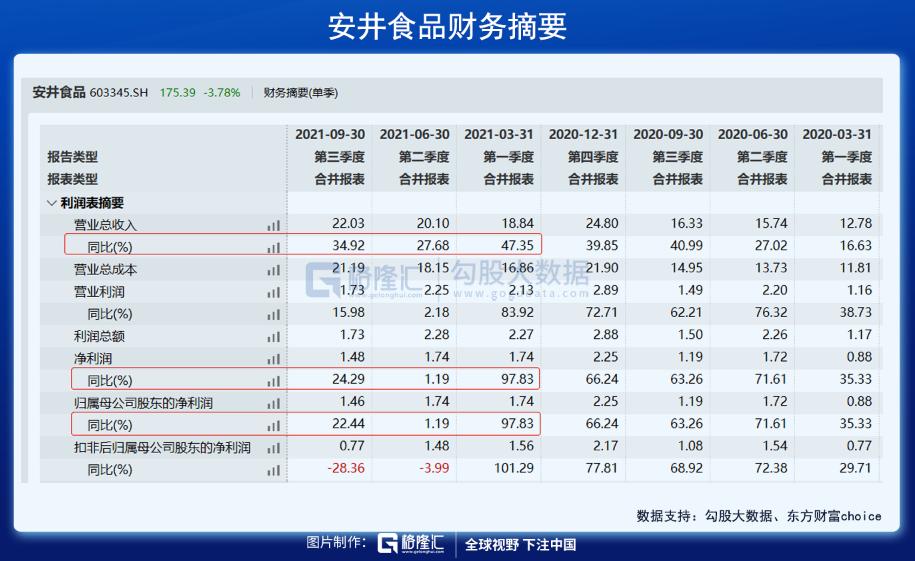Click 营业总收入 value 22.03

[x=348, y=224]
